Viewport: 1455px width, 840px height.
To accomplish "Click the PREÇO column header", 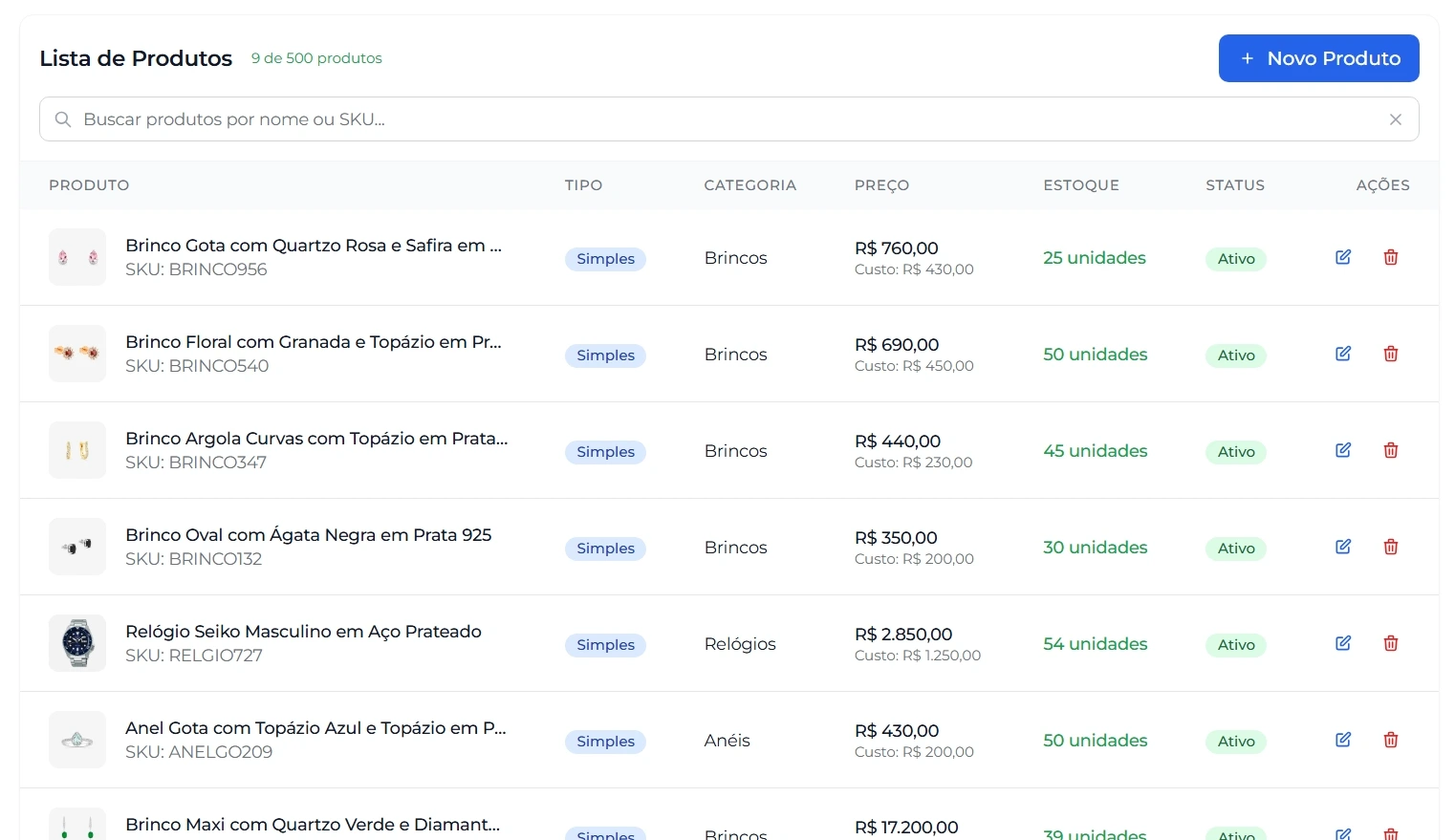I will (881, 185).
